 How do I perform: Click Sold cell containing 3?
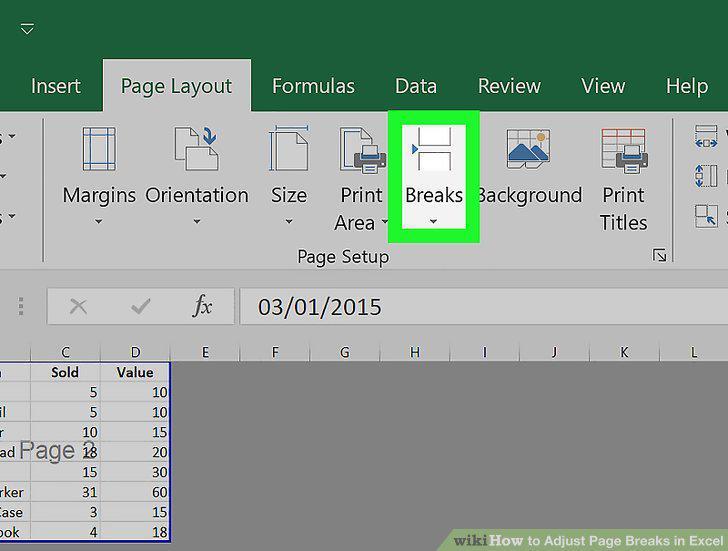click(x=65, y=512)
